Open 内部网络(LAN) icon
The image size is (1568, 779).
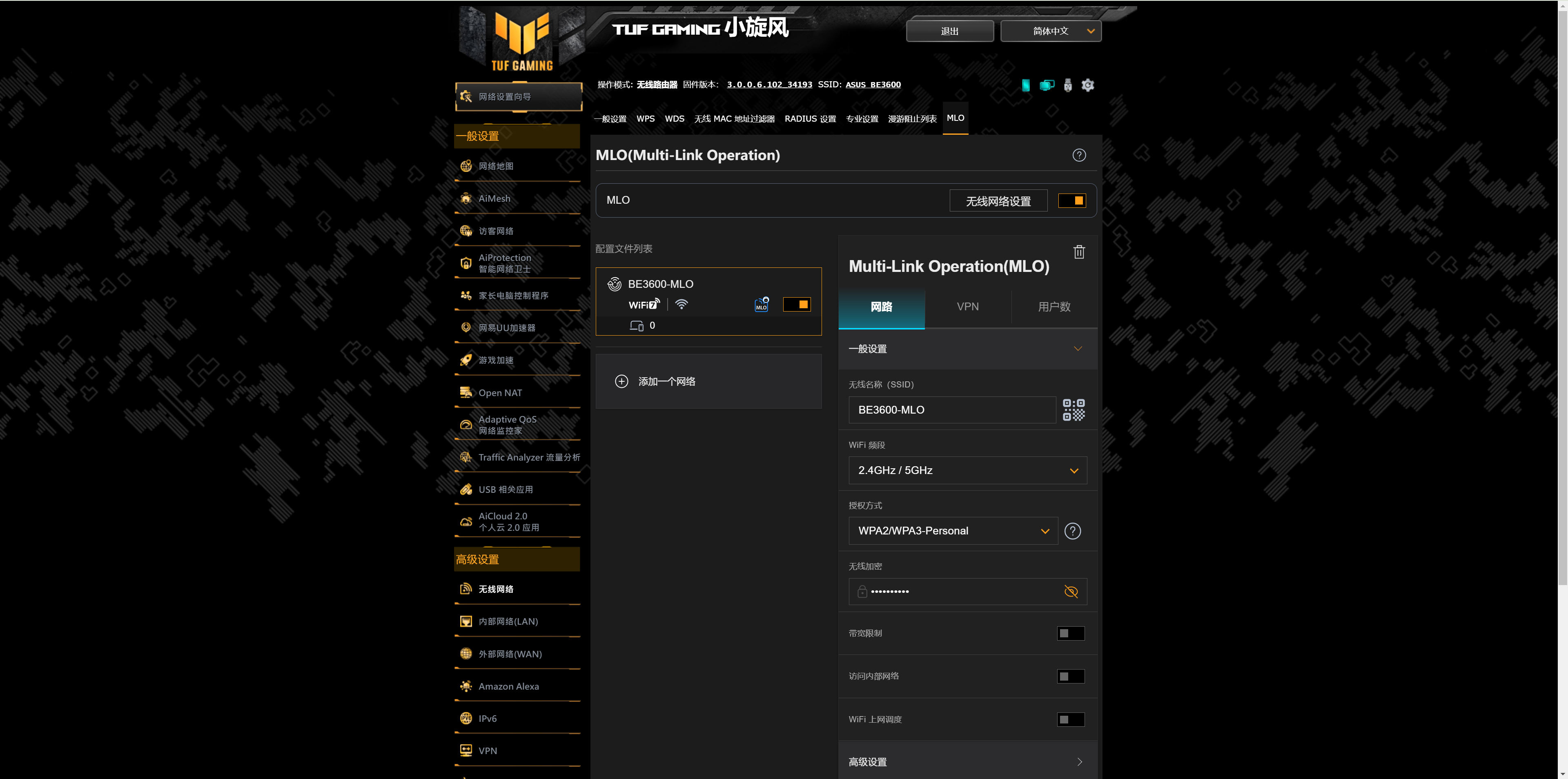coord(465,621)
